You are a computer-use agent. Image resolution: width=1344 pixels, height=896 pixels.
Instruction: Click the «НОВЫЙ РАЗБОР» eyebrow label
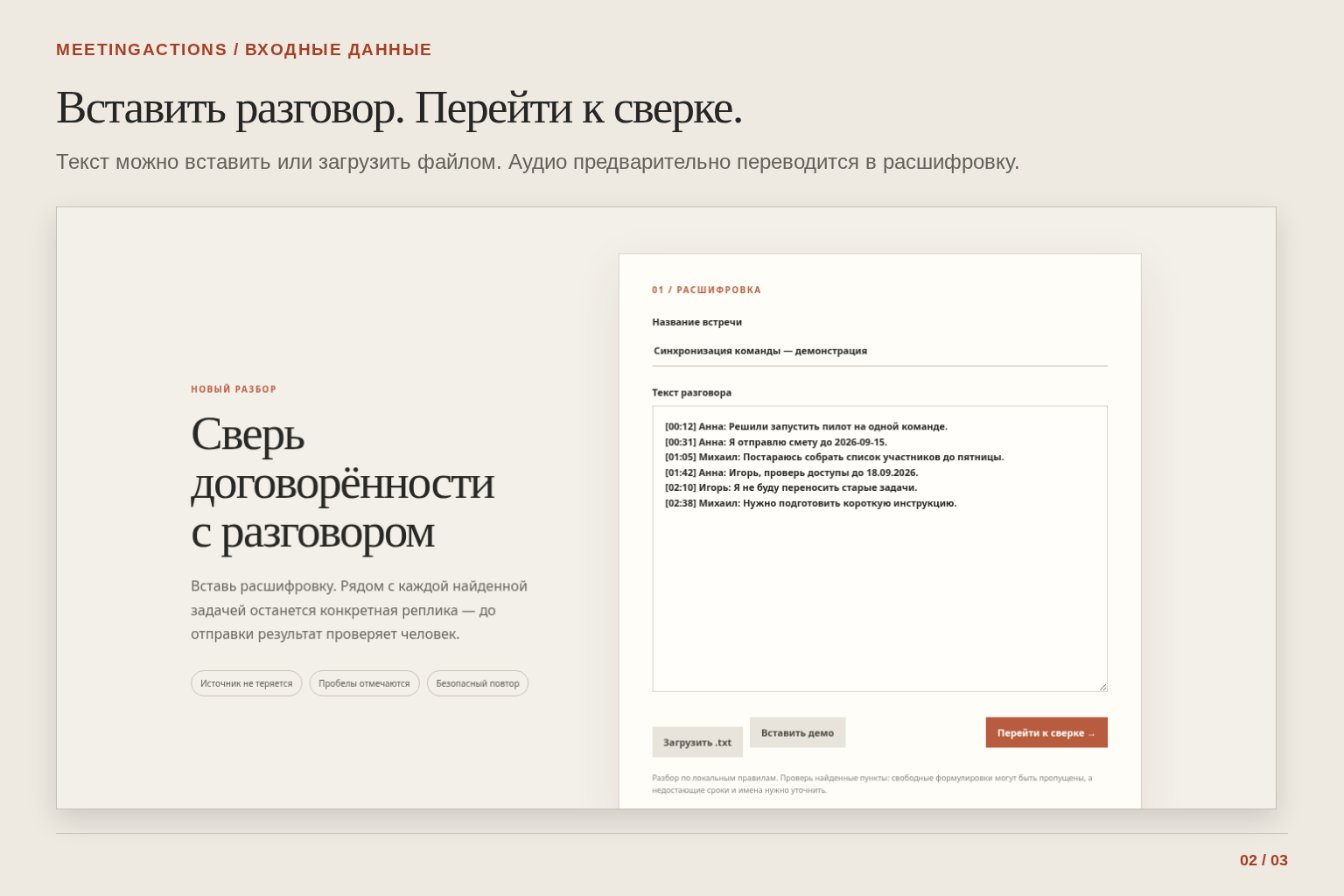[234, 389]
